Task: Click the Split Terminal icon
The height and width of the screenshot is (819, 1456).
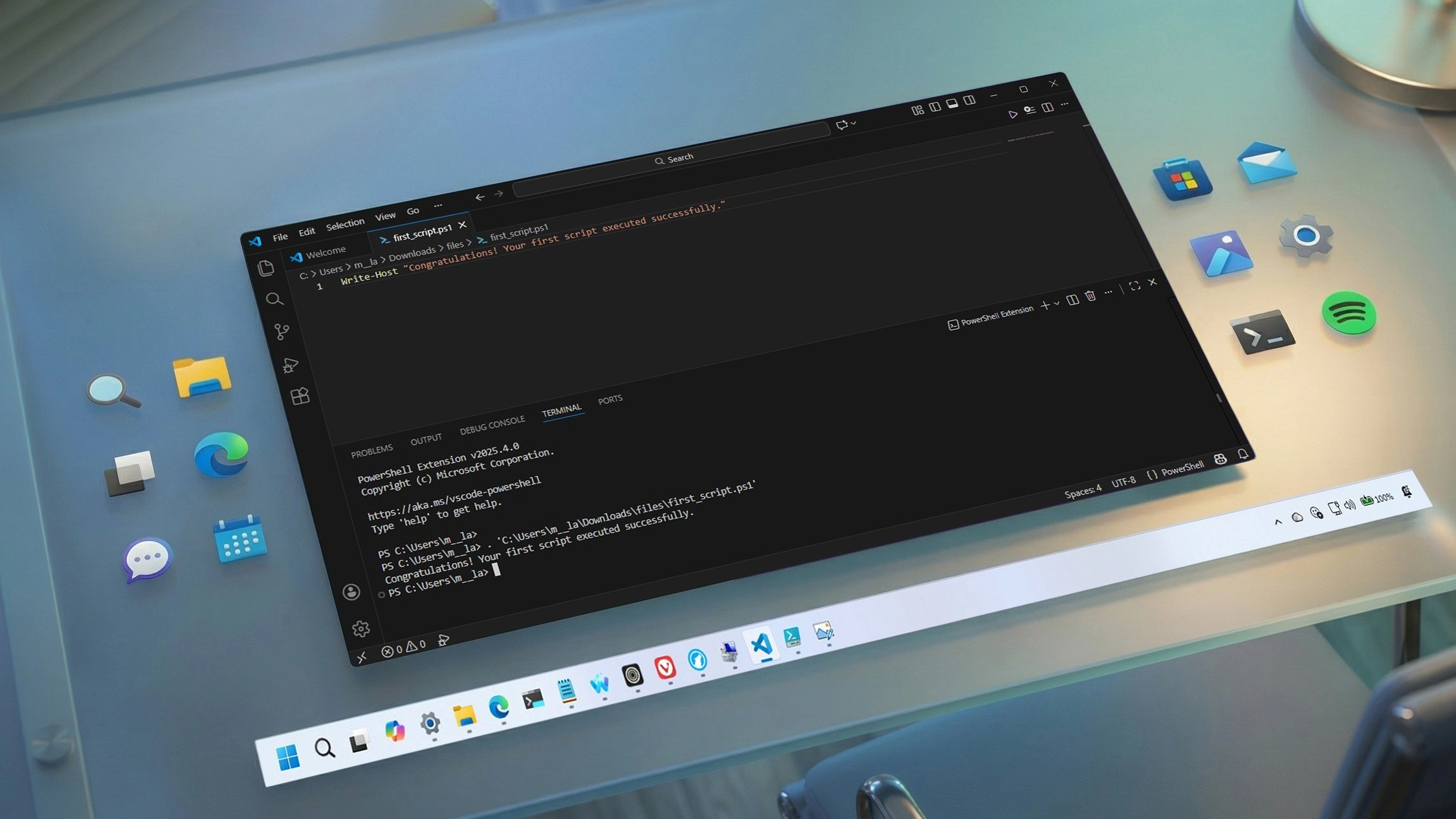Action: [1072, 300]
